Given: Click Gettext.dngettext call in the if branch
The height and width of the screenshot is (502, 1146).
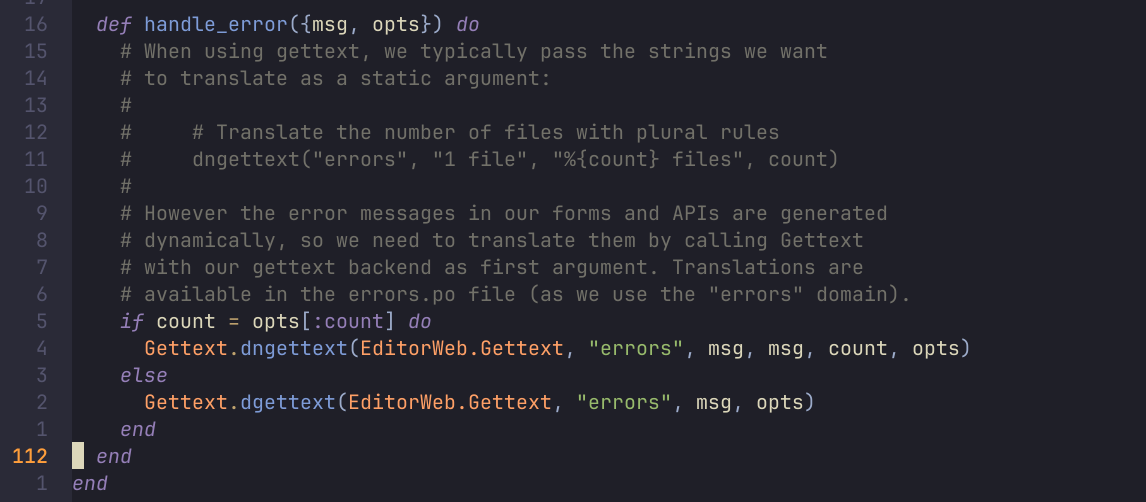Looking at the screenshot, I should (246, 349).
